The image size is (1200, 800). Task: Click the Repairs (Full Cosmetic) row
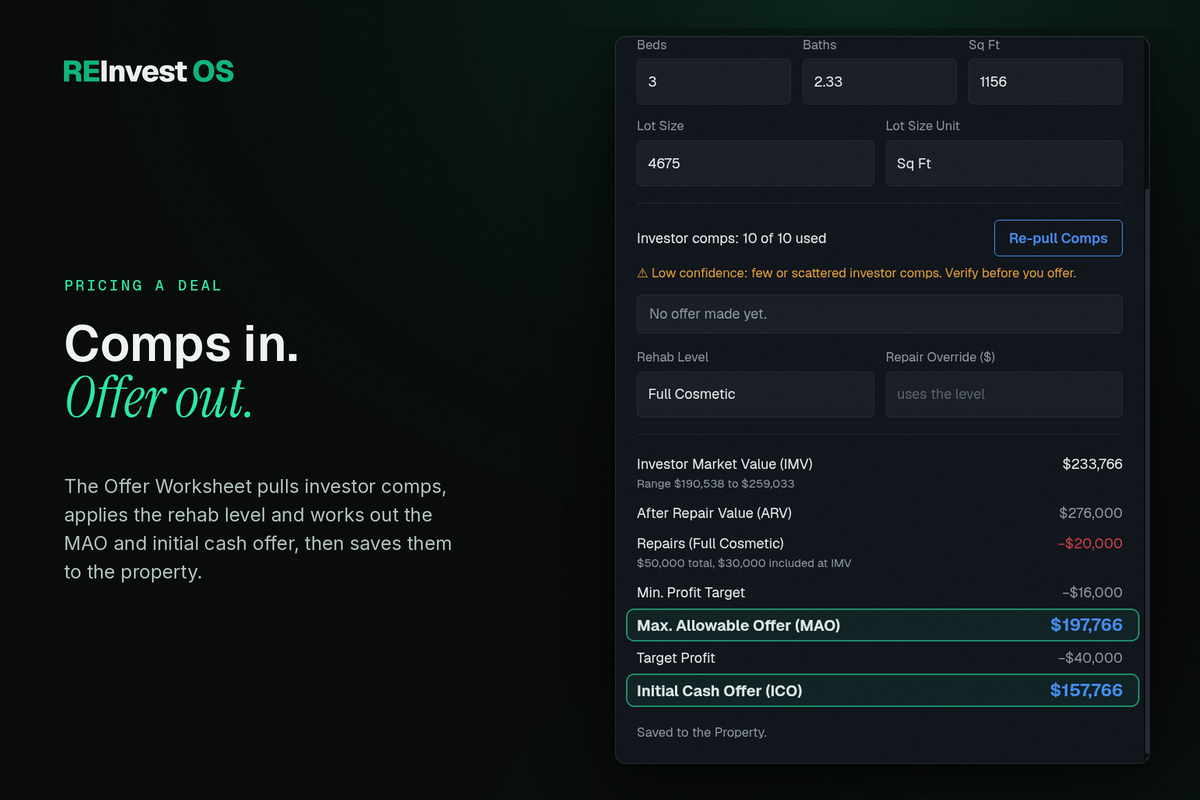pyautogui.click(x=880, y=552)
